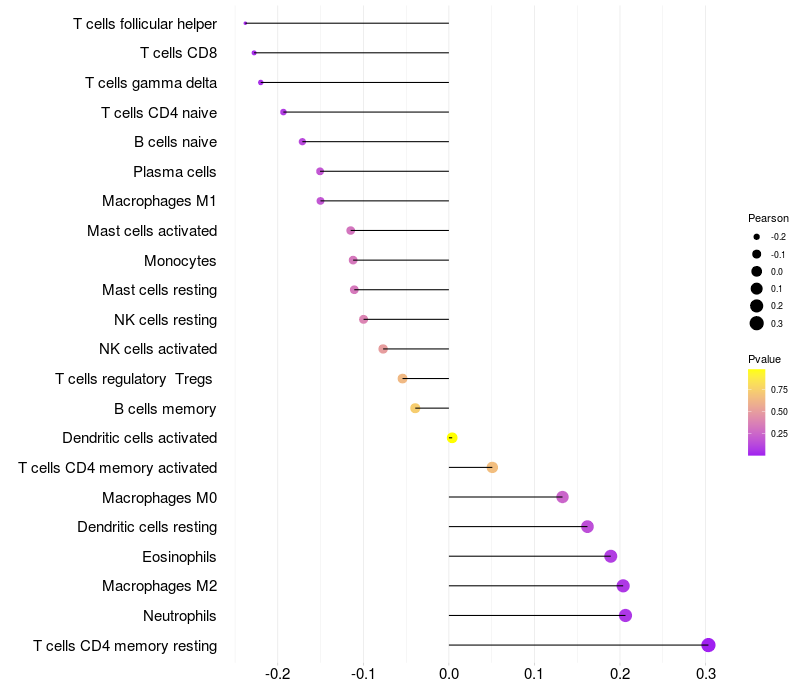800x700 pixels.
Task: Click the 0.0 x-axis tick label
Action: point(449,674)
